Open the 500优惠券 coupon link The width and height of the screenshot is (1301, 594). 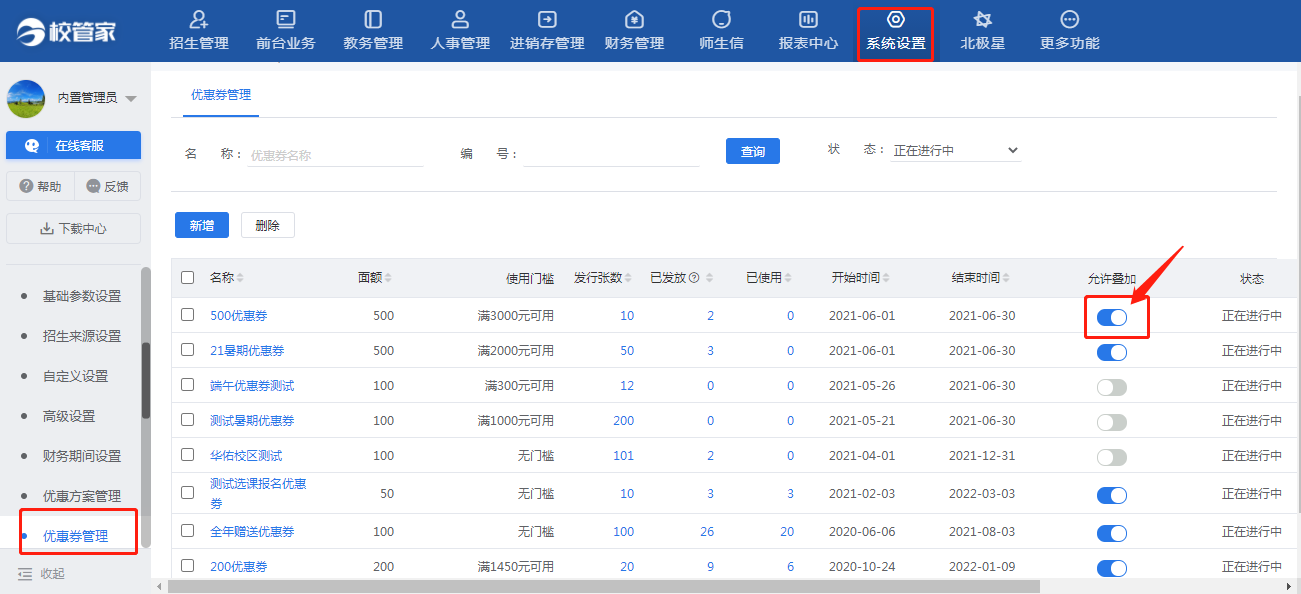tap(239, 316)
